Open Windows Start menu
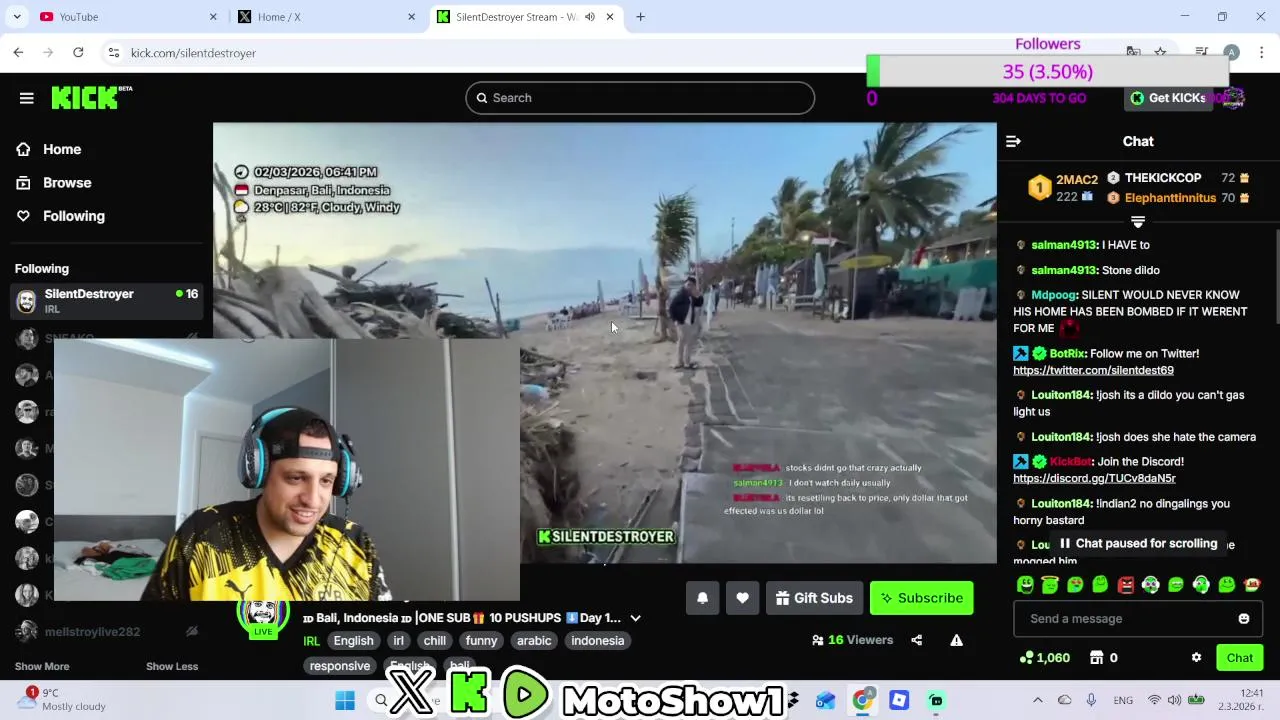 (x=345, y=701)
